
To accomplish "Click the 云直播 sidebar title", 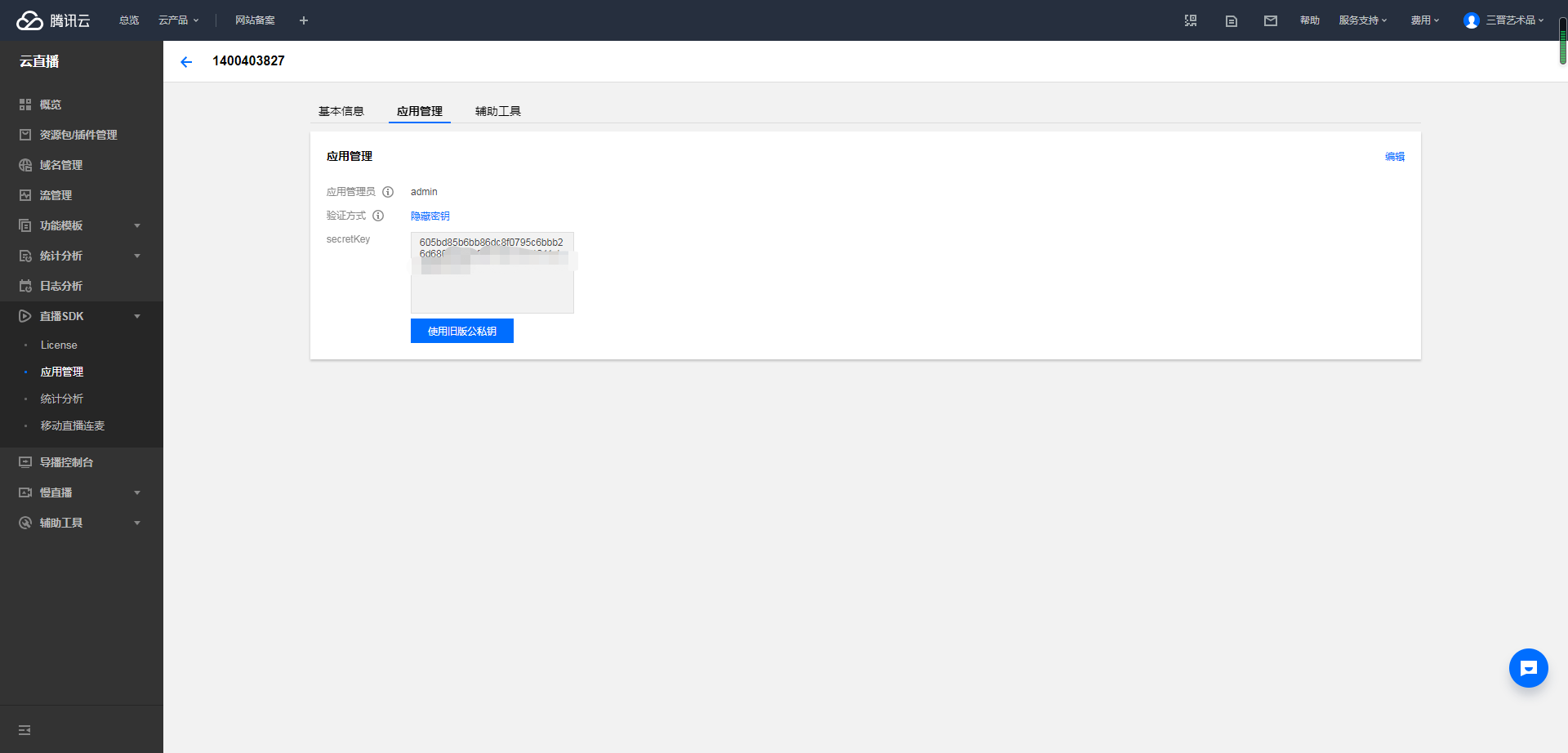I will click(x=39, y=61).
